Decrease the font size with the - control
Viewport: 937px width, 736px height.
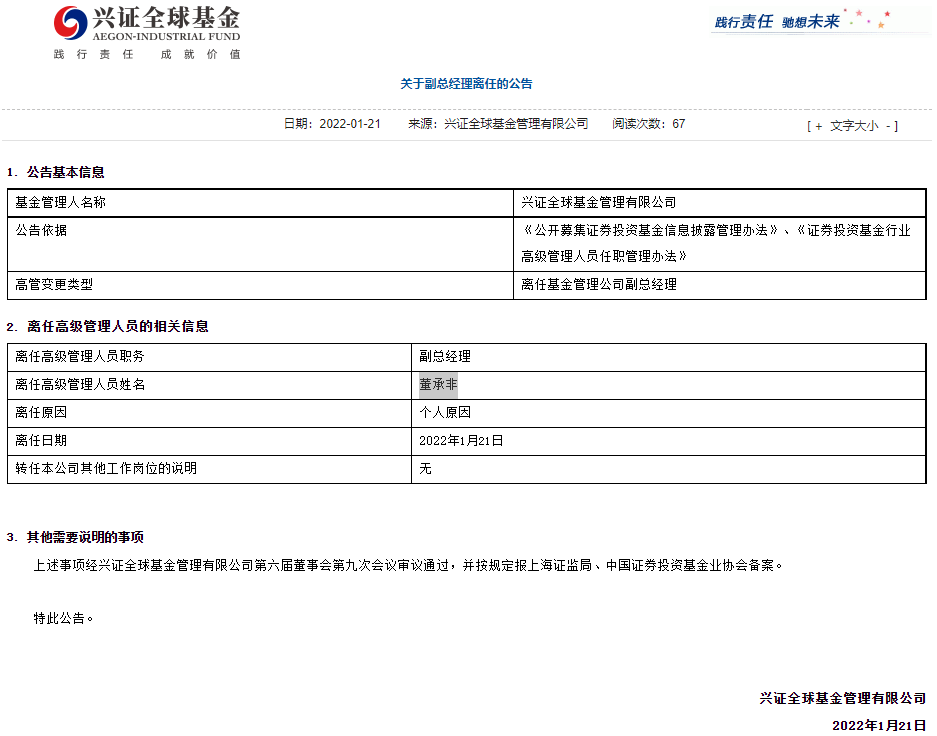889,126
